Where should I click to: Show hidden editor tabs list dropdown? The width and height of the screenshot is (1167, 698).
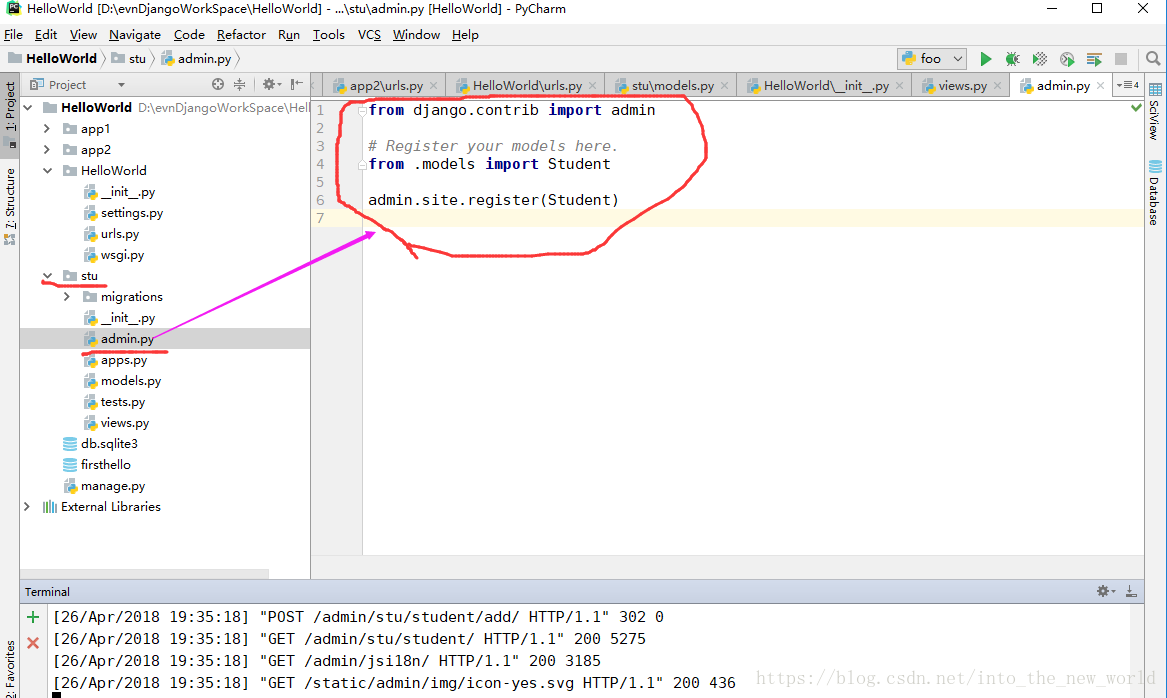[1128, 85]
